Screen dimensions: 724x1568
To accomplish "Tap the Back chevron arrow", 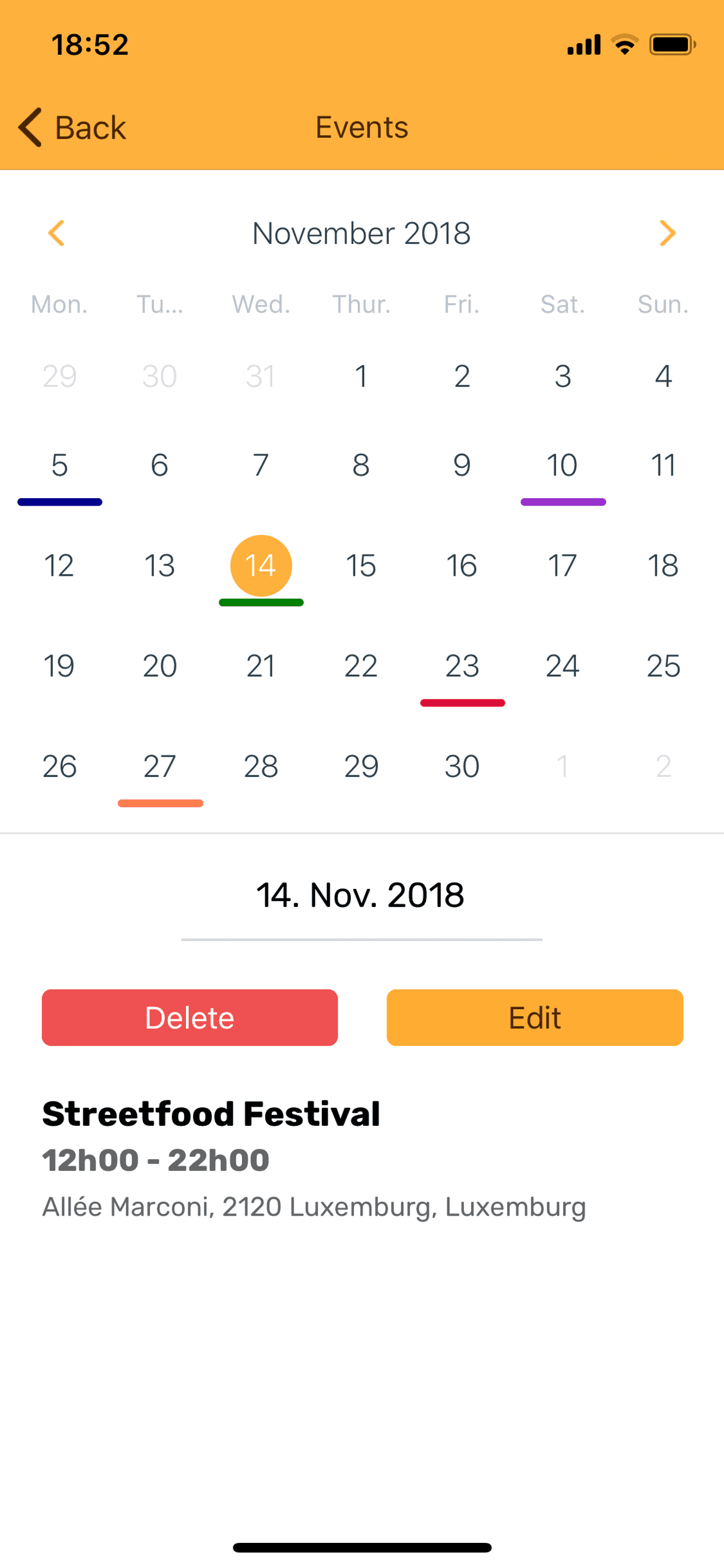I will (30, 127).
